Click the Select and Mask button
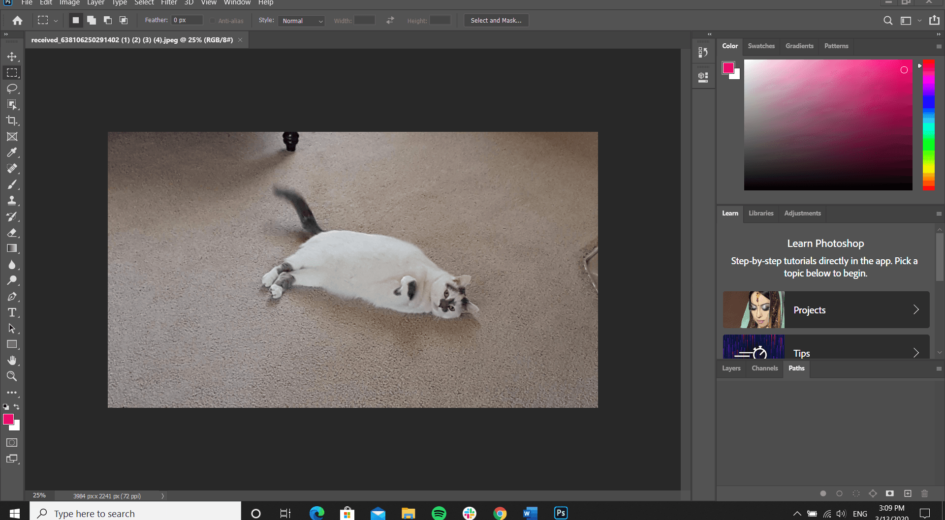Screen dimensions: 945x520 pos(495,20)
